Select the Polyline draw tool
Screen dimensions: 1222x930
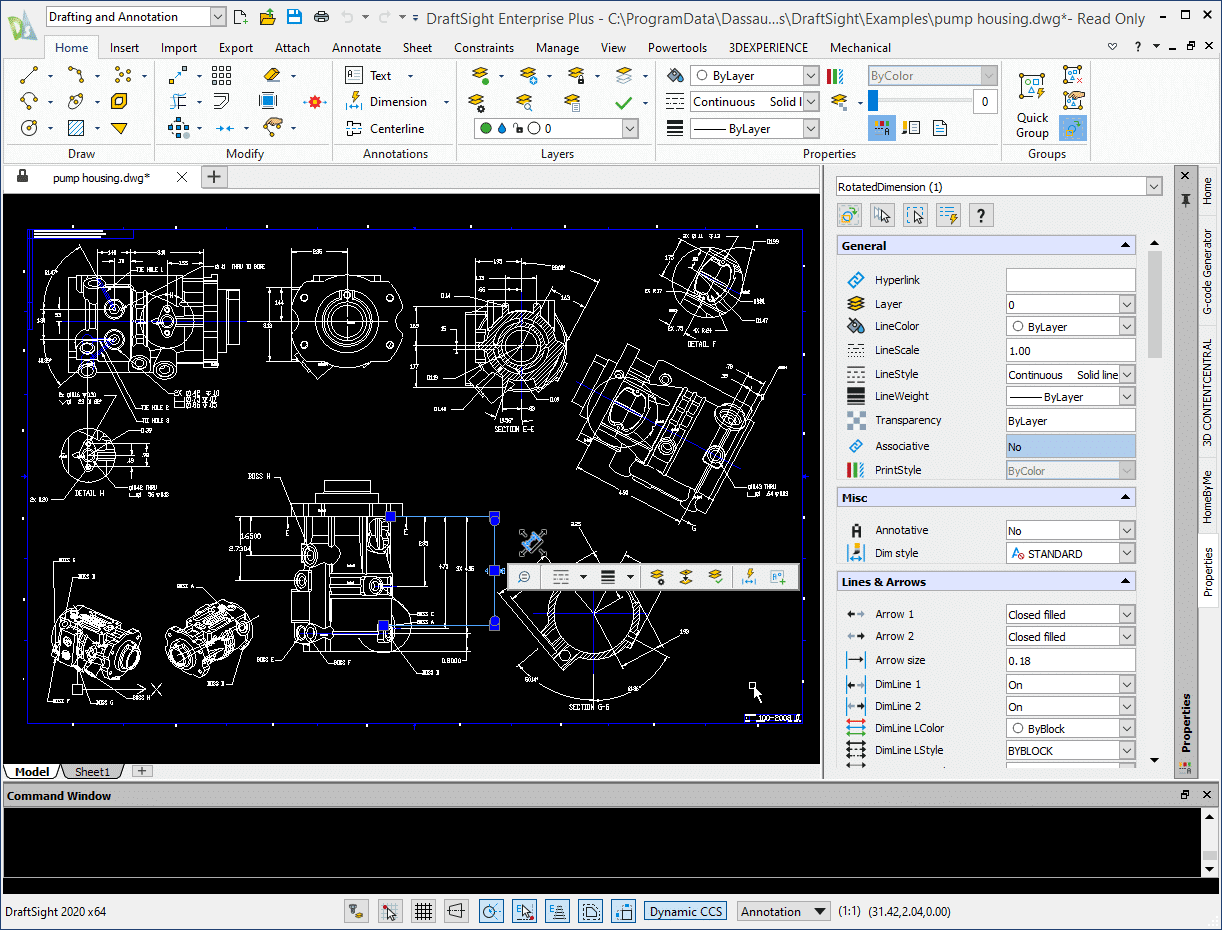(77, 75)
